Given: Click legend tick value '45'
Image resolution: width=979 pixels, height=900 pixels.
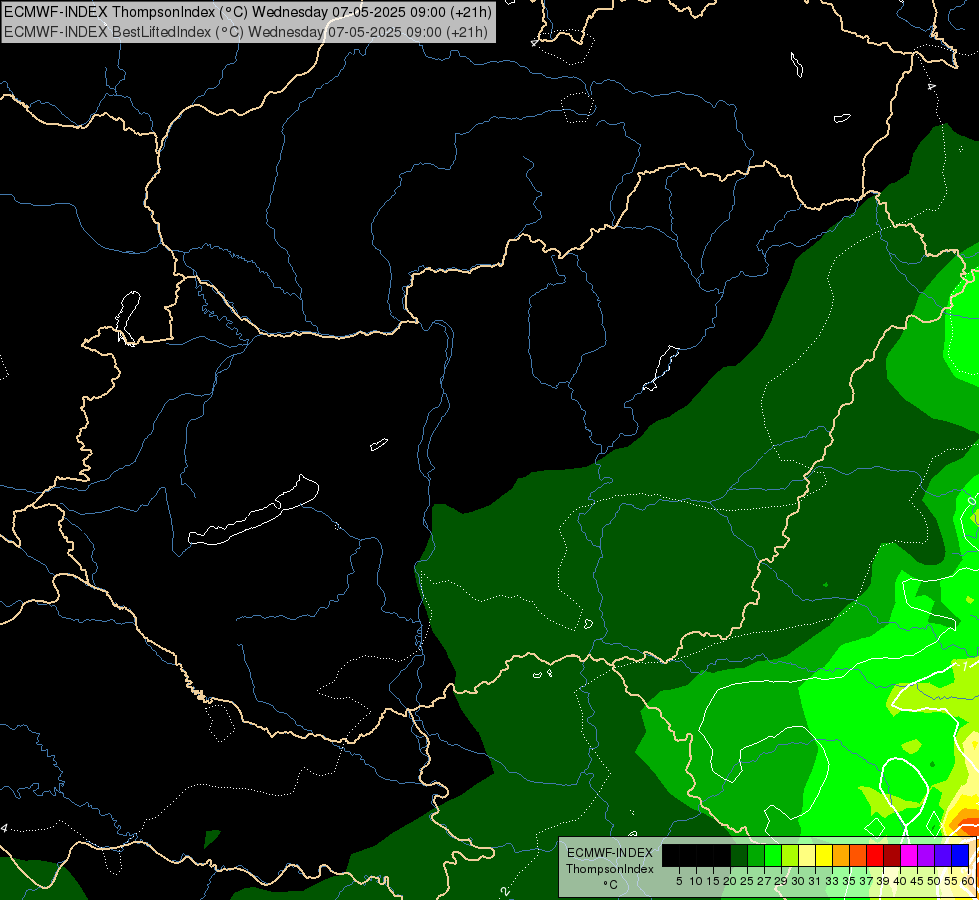Looking at the screenshot, I should 917,881.
